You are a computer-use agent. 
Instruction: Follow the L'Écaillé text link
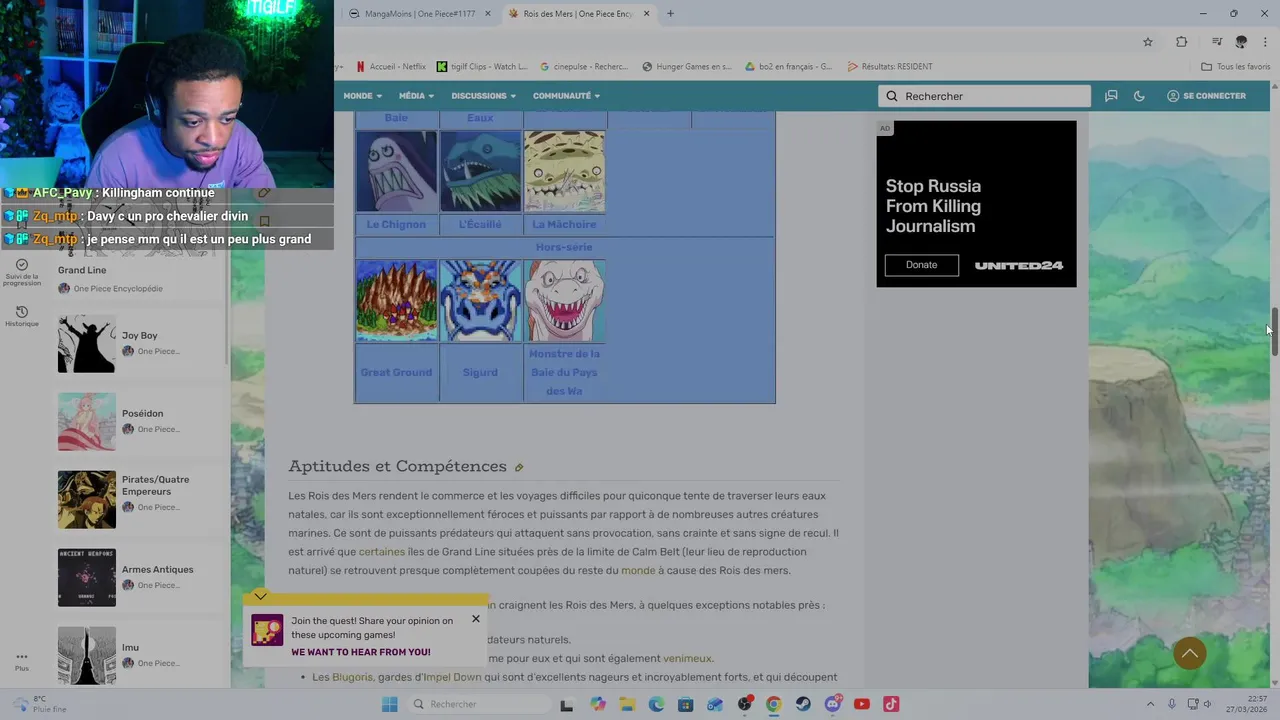pyautogui.click(x=480, y=224)
